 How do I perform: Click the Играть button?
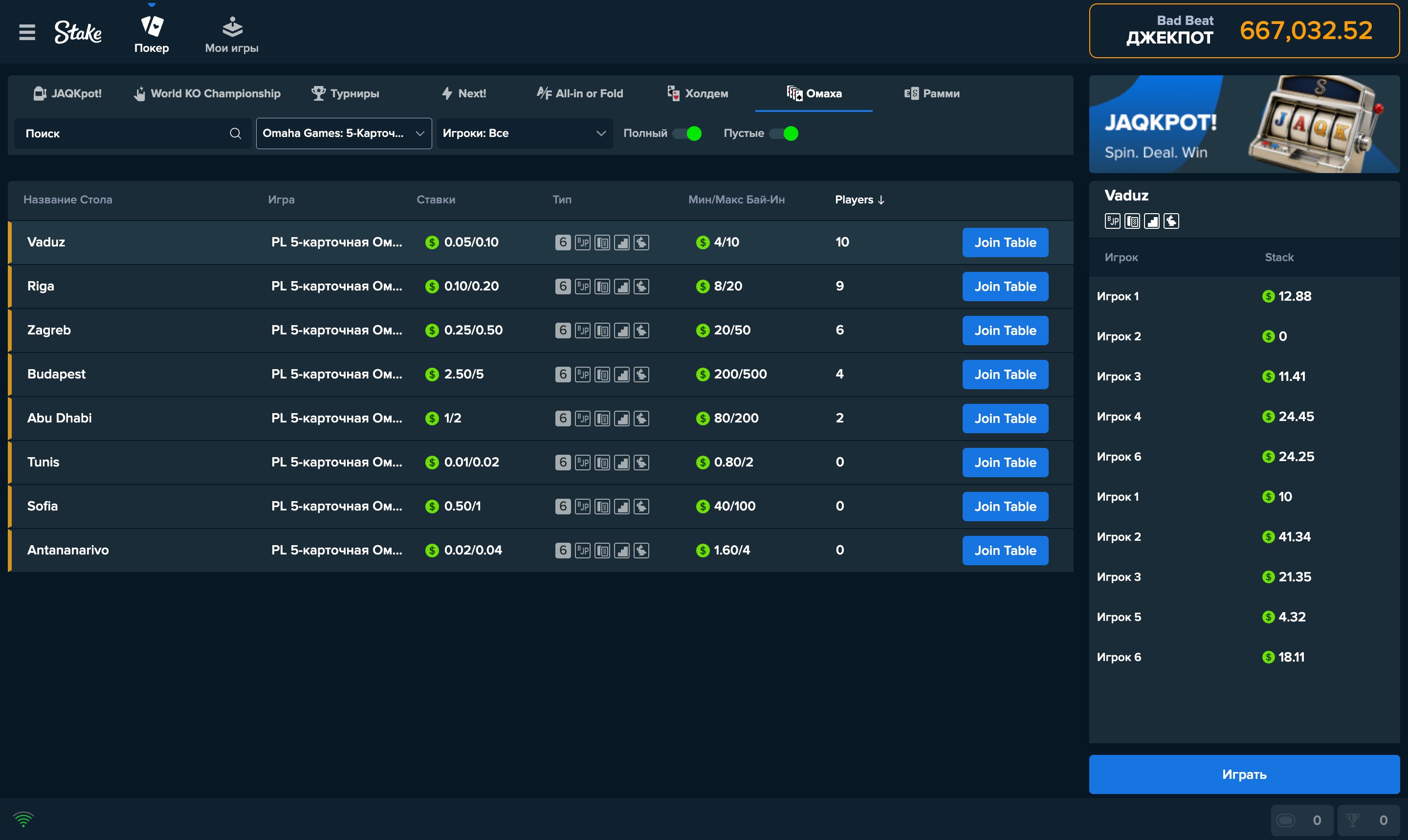[1244, 774]
